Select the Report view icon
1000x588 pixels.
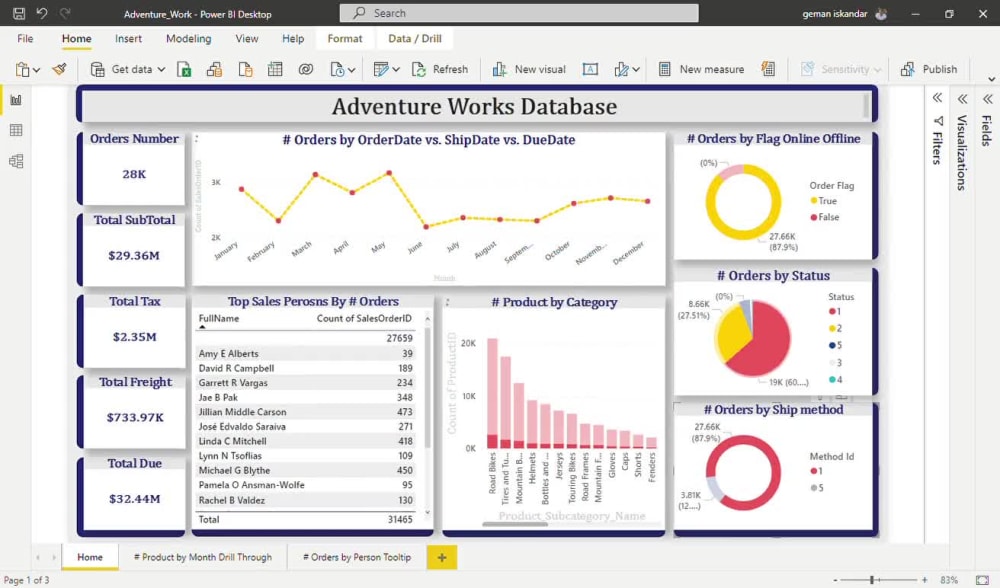click(15, 100)
